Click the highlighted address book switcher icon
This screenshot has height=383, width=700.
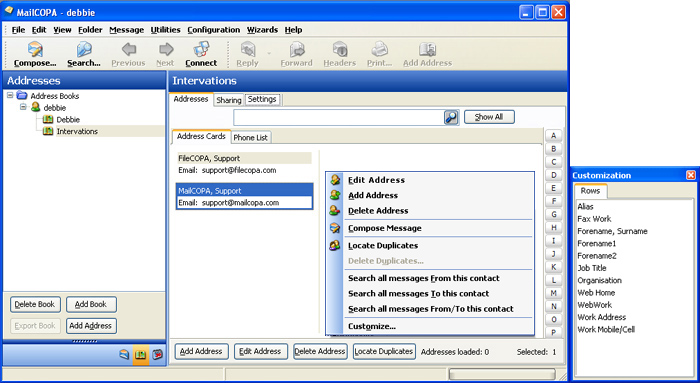(141, 355)
